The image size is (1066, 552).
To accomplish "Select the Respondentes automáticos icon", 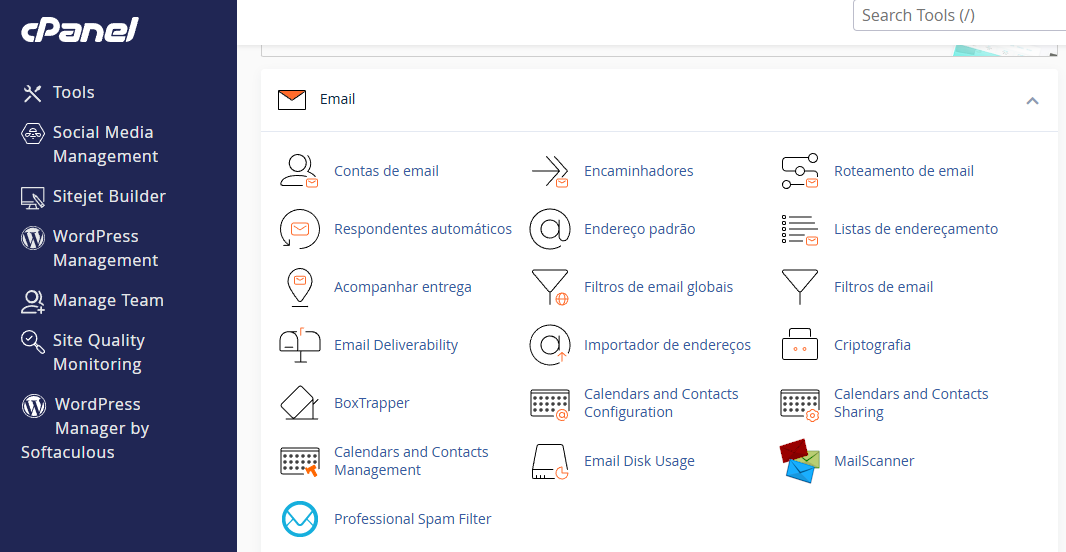I will (298, 229).
